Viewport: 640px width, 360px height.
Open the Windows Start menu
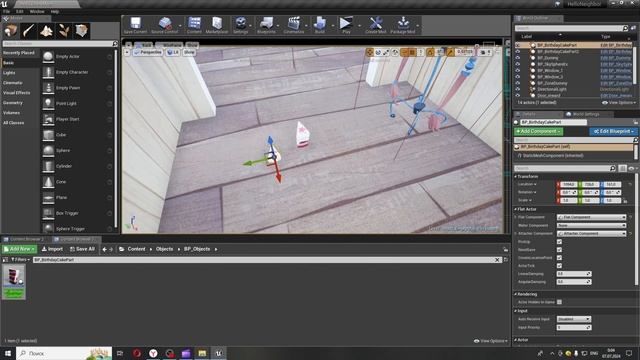click(8, 353)
